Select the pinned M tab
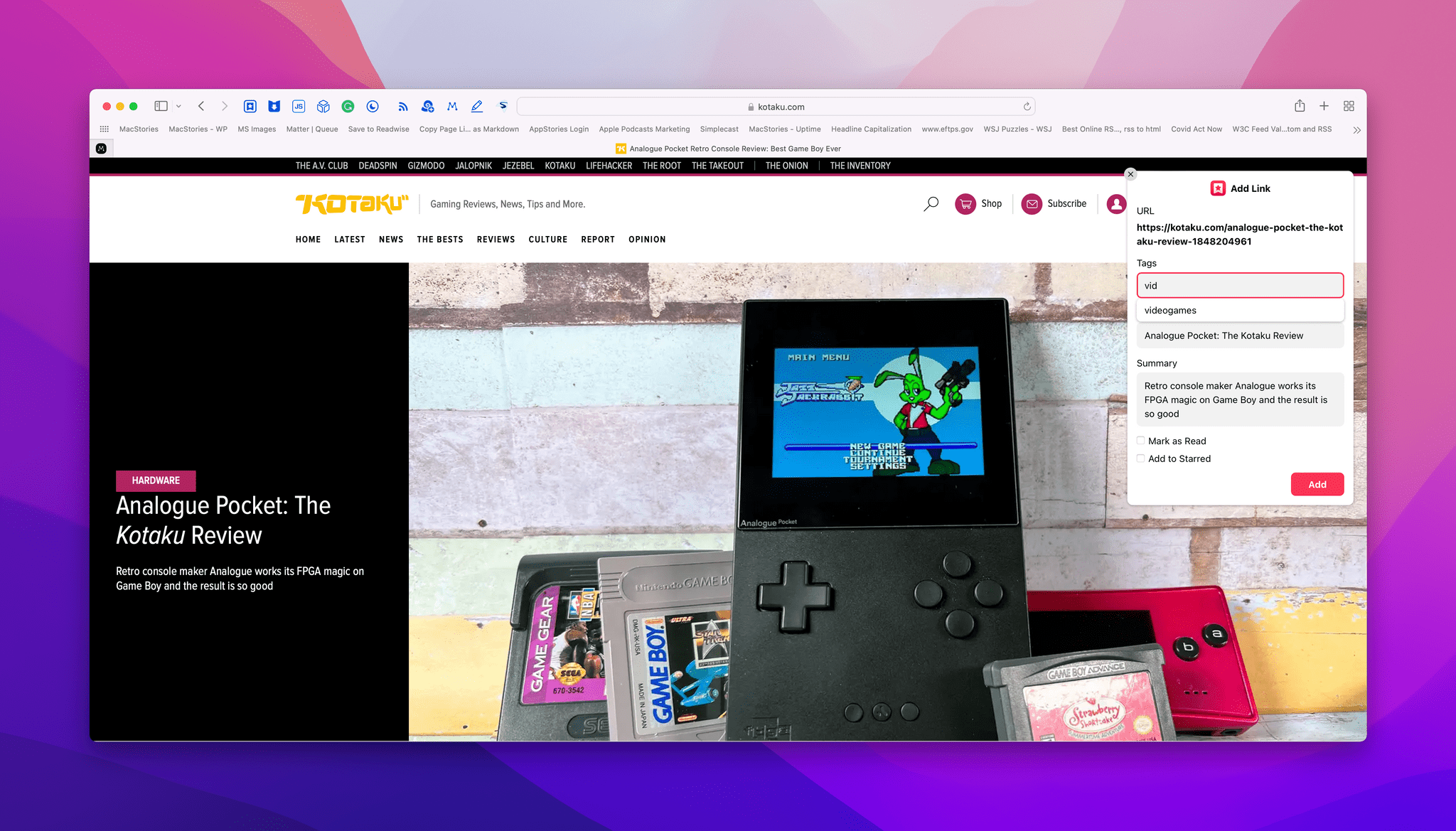1456x831 pixels. [101, 149]
